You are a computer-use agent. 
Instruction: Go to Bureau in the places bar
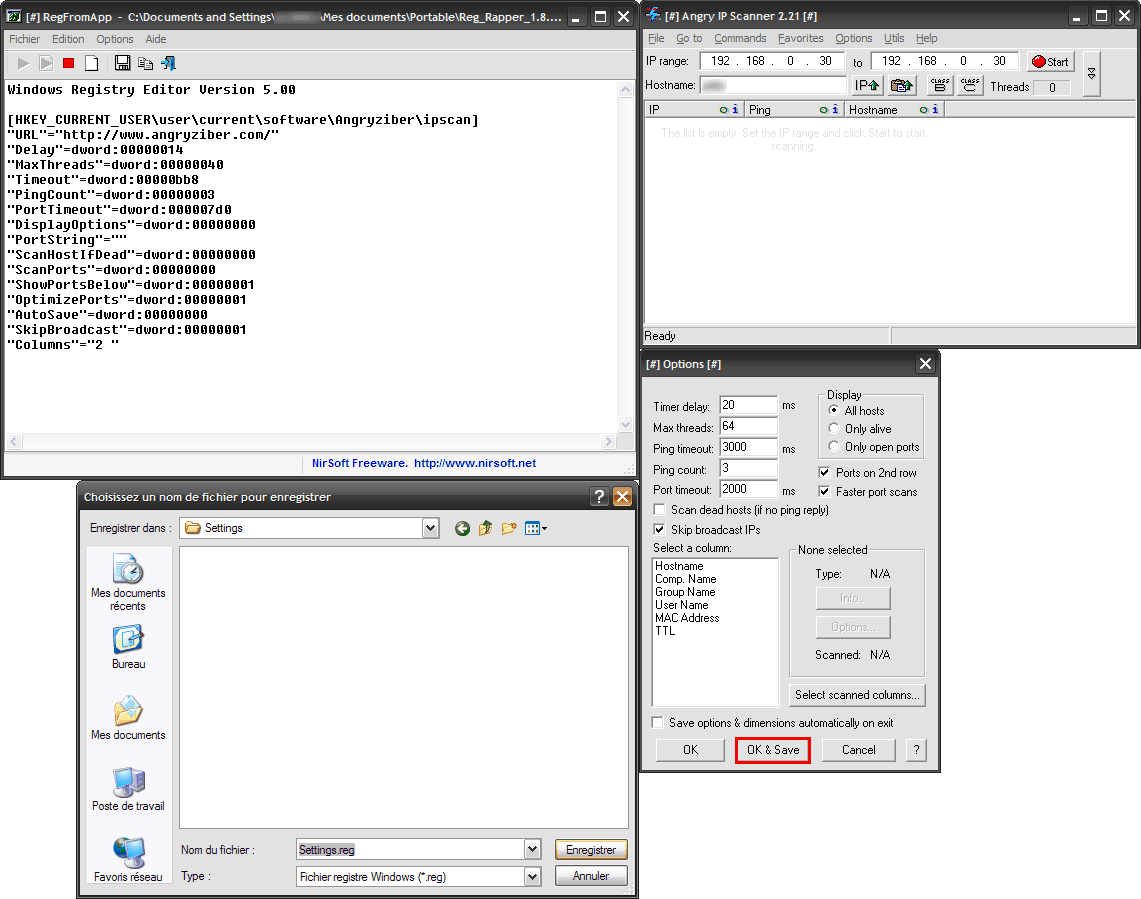128,647
